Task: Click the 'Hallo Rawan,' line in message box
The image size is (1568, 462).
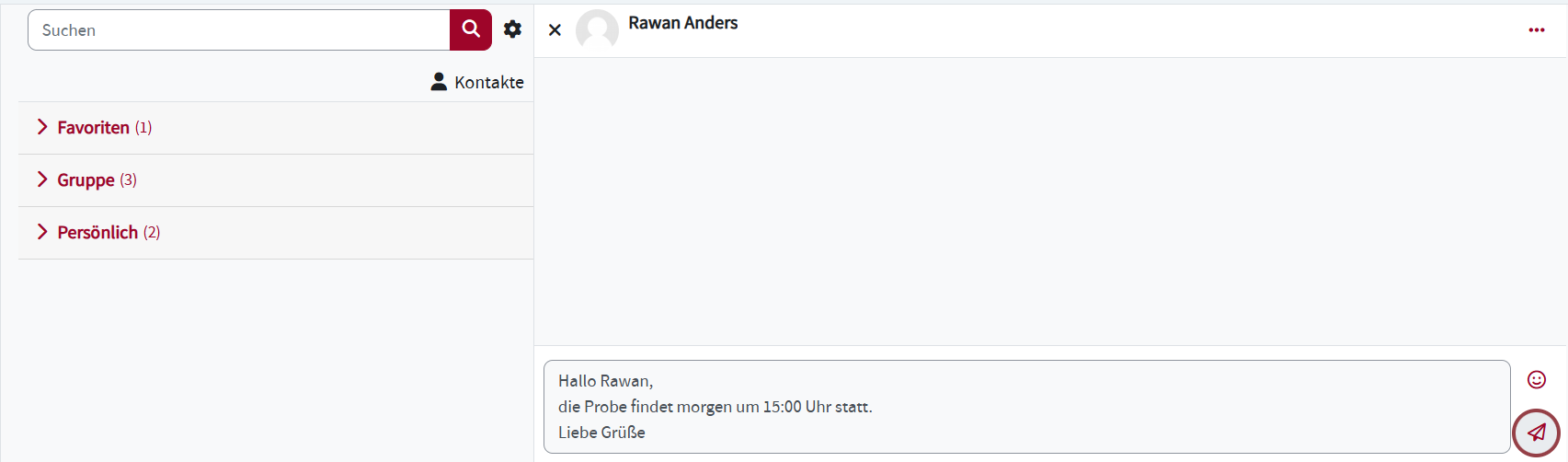Action: click(x=605, y=381)
